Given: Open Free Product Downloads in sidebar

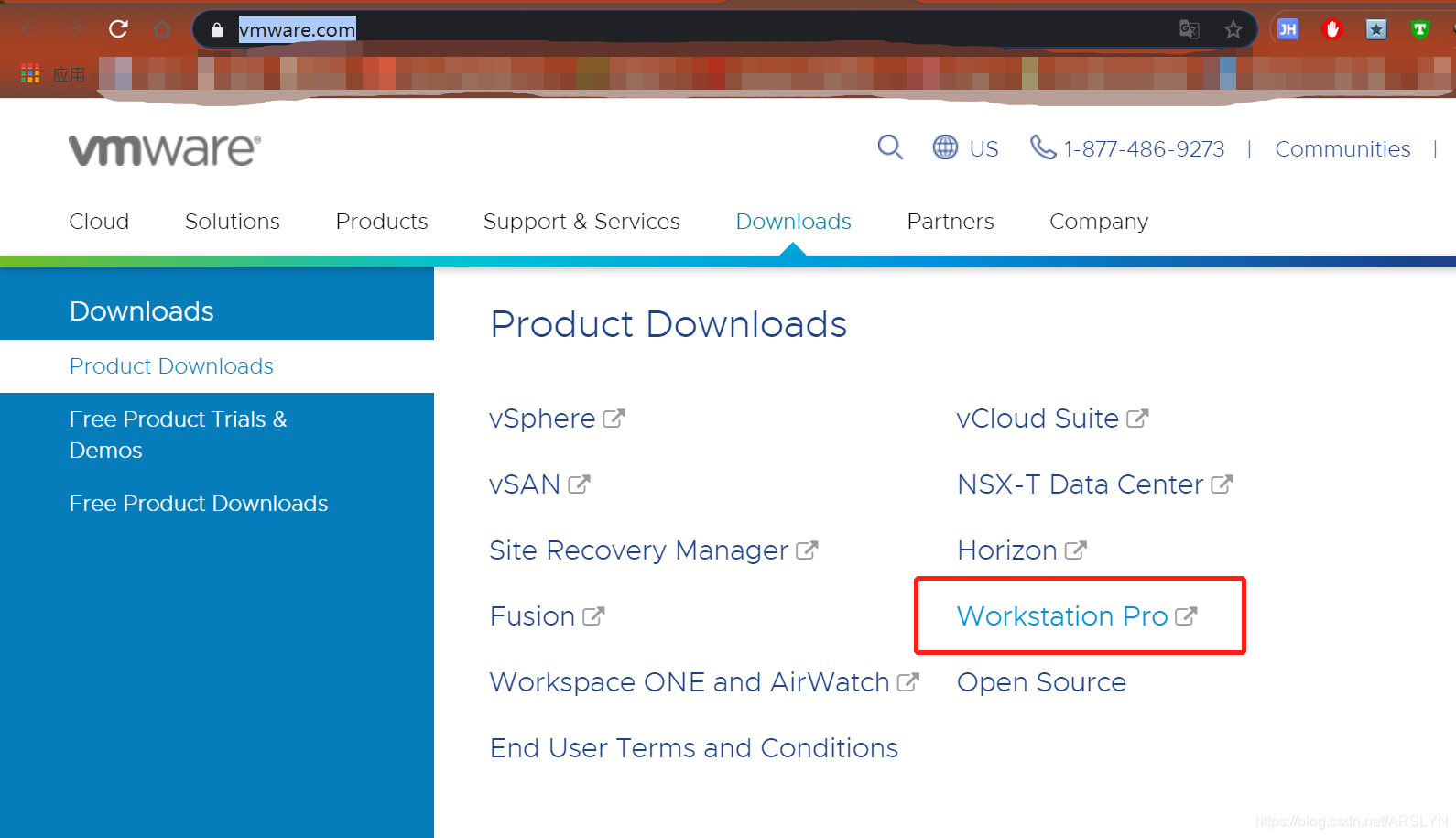Looking at the screenshot, I should click(199, 504).
